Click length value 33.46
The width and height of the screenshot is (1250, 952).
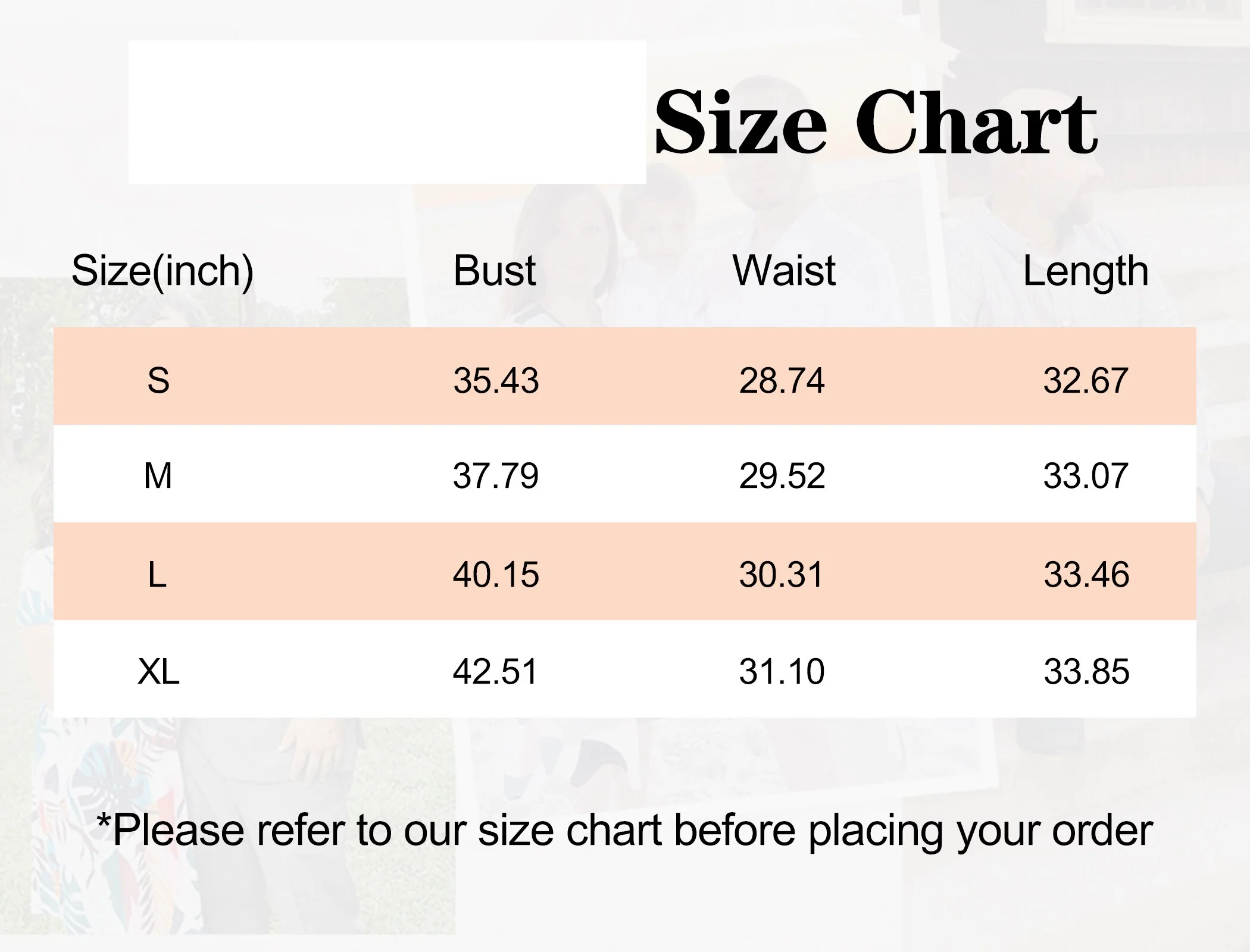1086,575
